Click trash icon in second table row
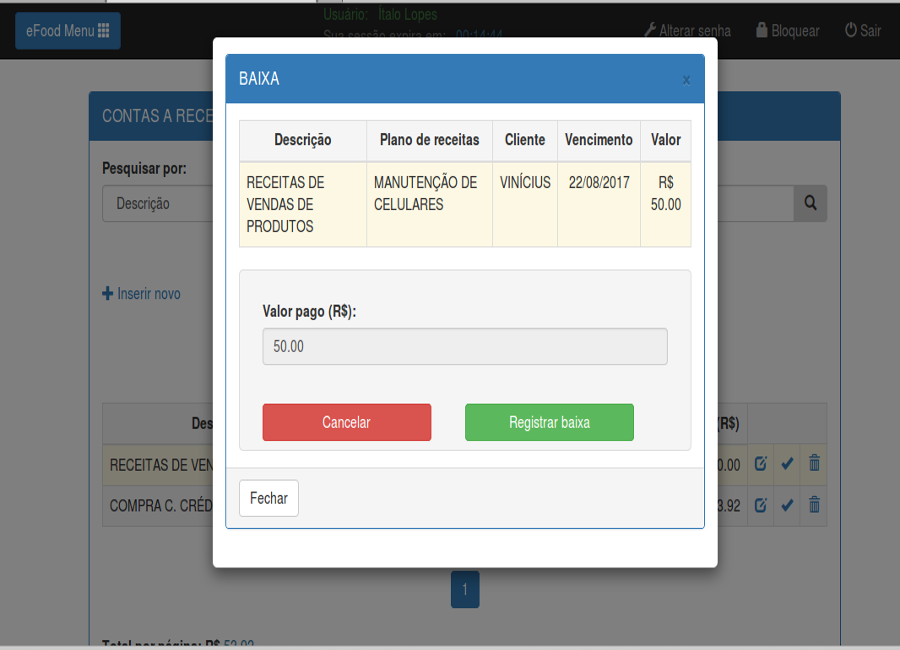Screen dimensions: 900x650 coord(814,505)
